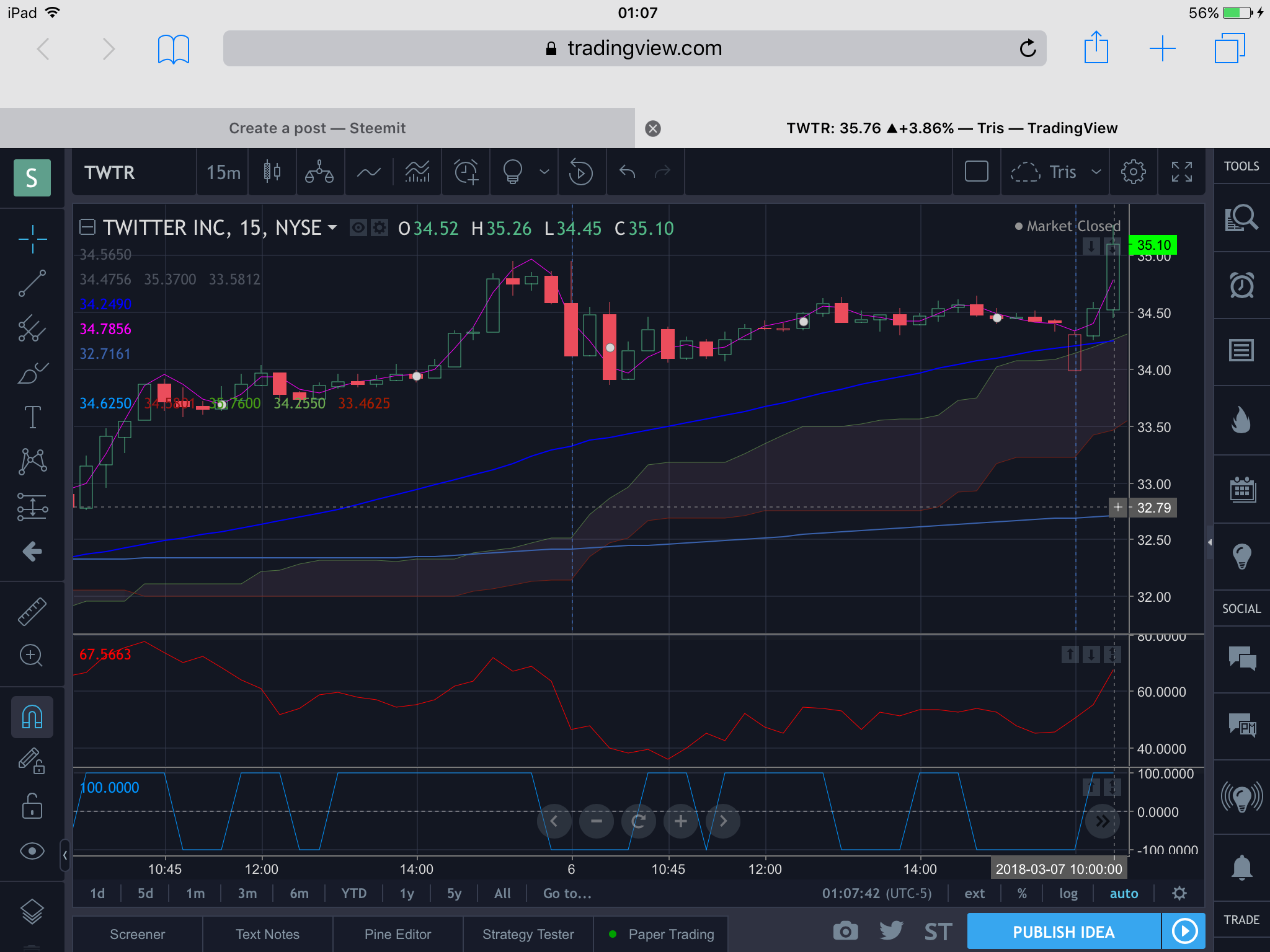This screenshot has height=952, width=1270.
Task: Select the brush drawing tool
Action: pos(32,373)
